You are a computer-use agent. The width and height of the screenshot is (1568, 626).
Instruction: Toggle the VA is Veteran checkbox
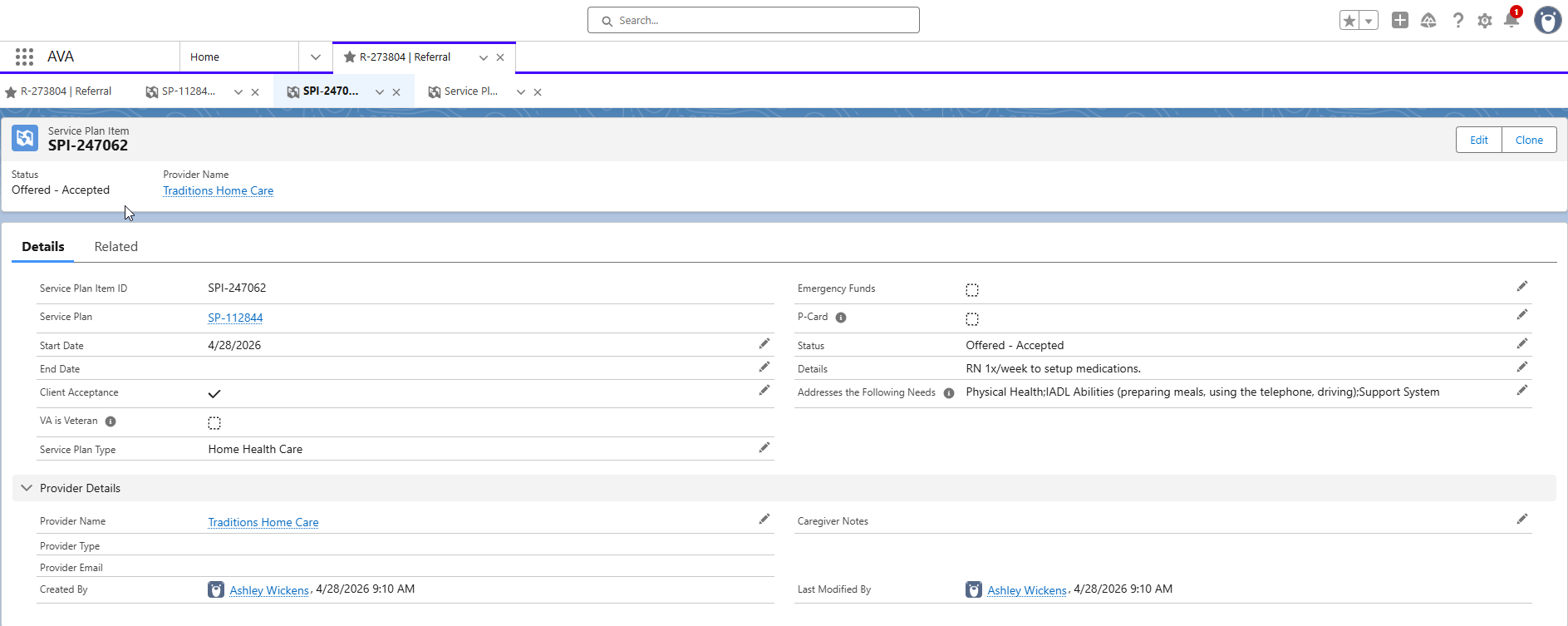tap(214, 423)
